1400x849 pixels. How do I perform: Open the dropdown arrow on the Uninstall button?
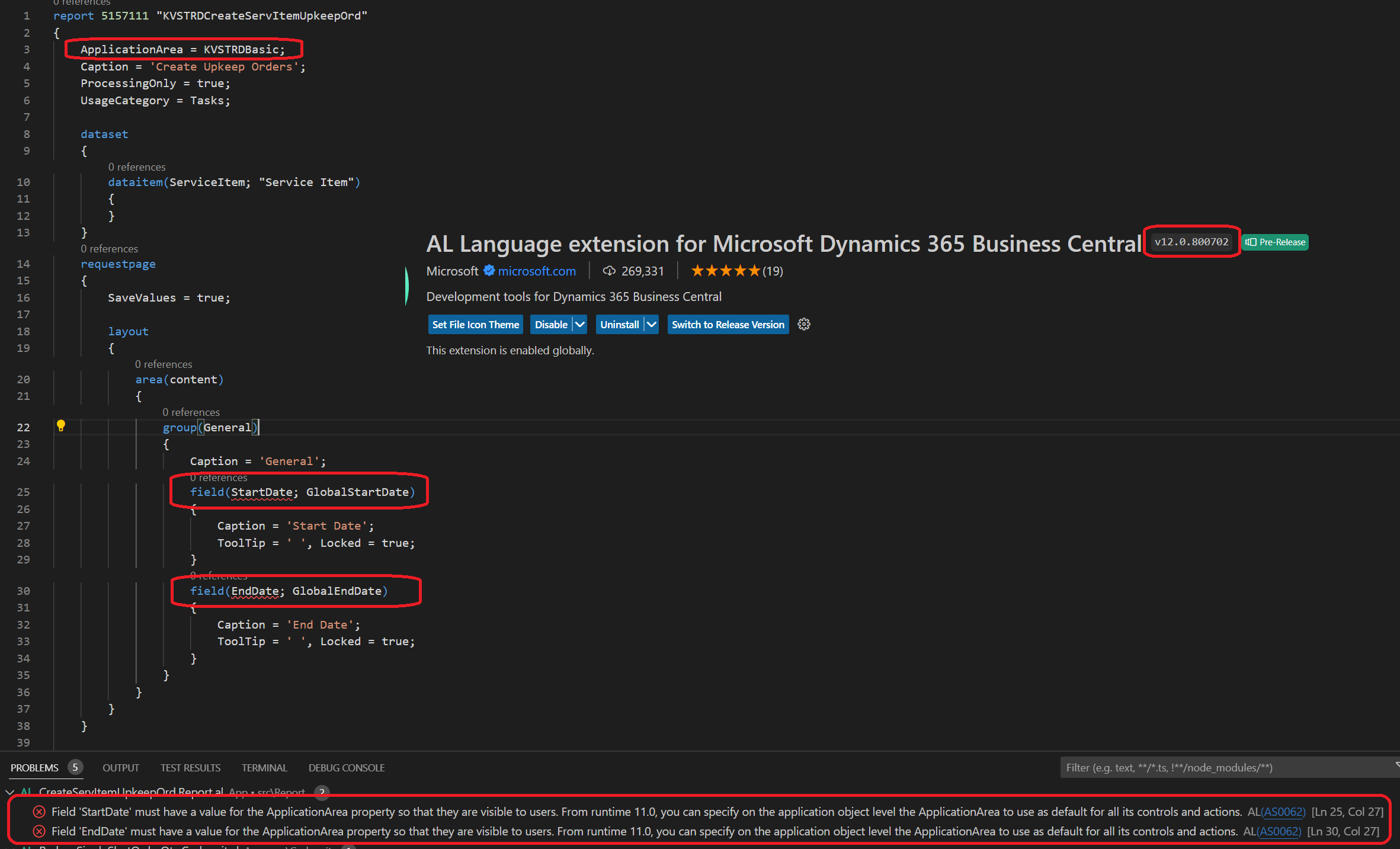tap(651, 324)
